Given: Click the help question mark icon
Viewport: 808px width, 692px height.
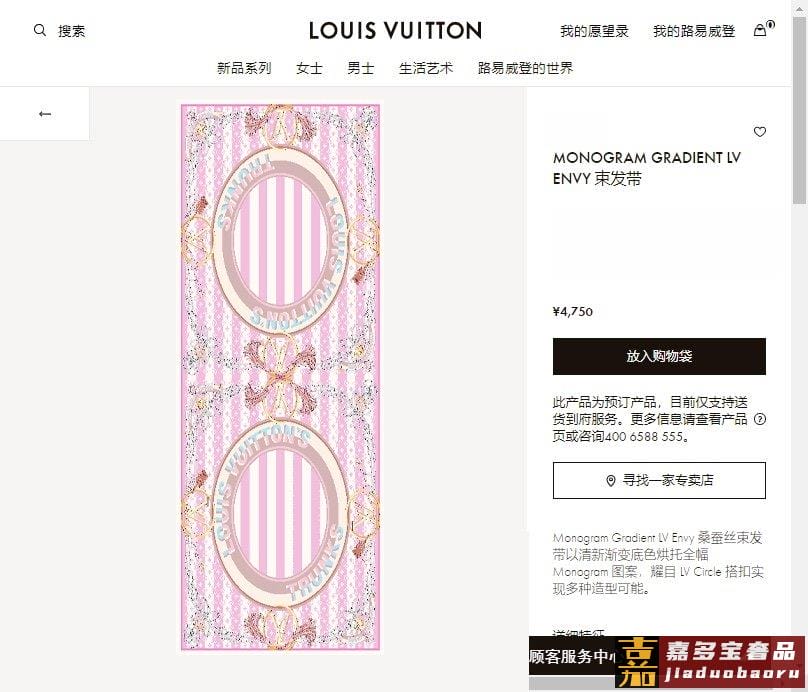Looking at the screenshot, I should 760,419.
